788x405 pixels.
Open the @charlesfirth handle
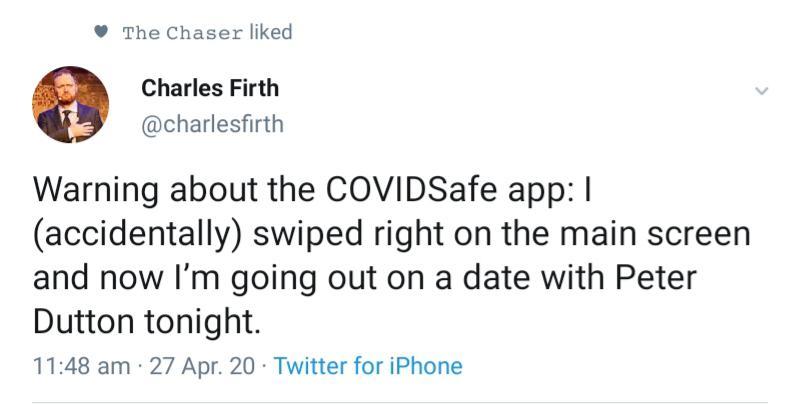tap(213, 124)
